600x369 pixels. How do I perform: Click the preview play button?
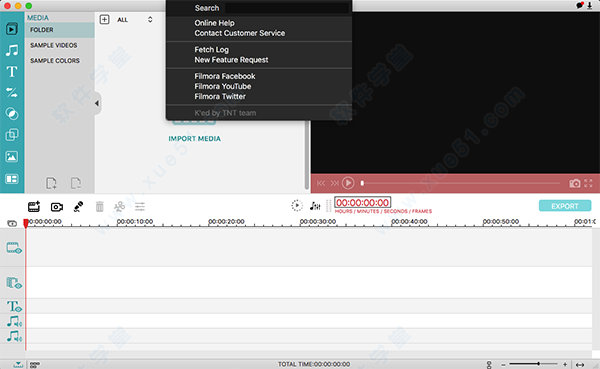(348, 183)
